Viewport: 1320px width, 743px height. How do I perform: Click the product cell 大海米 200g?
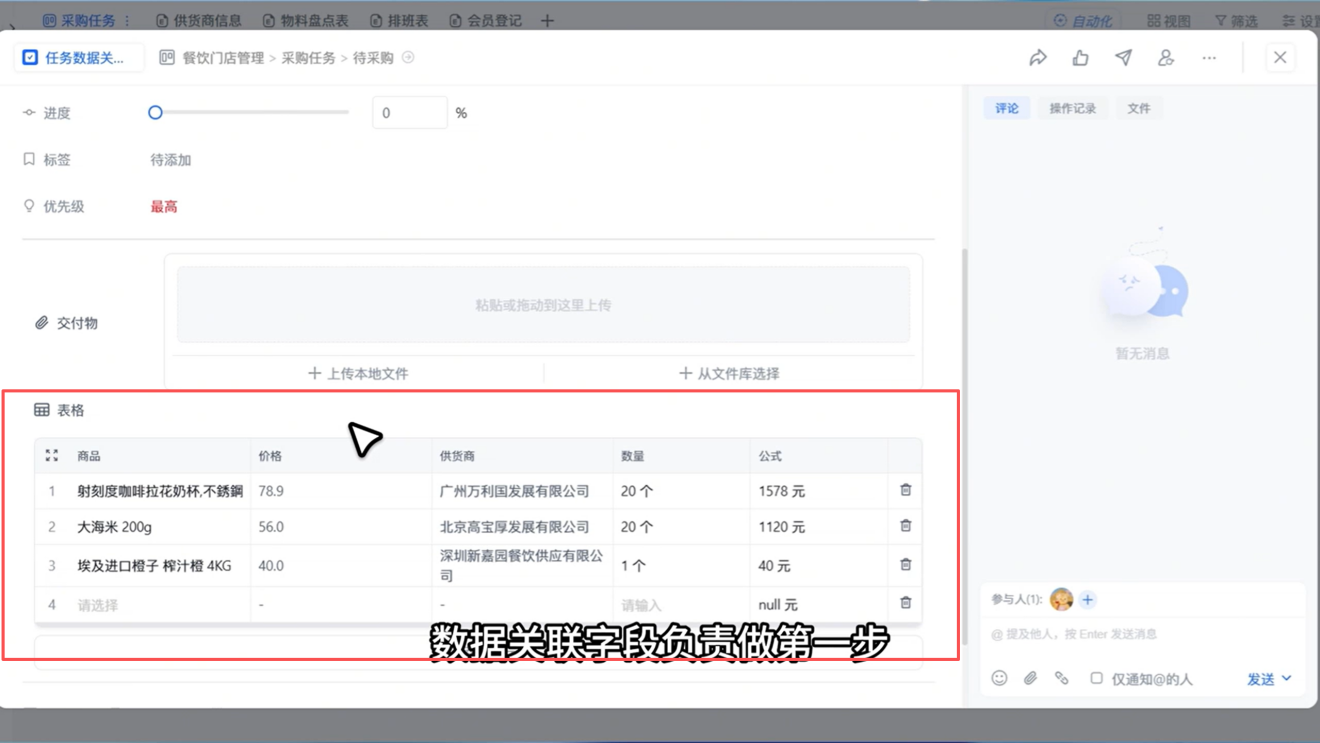coord(160,527)
